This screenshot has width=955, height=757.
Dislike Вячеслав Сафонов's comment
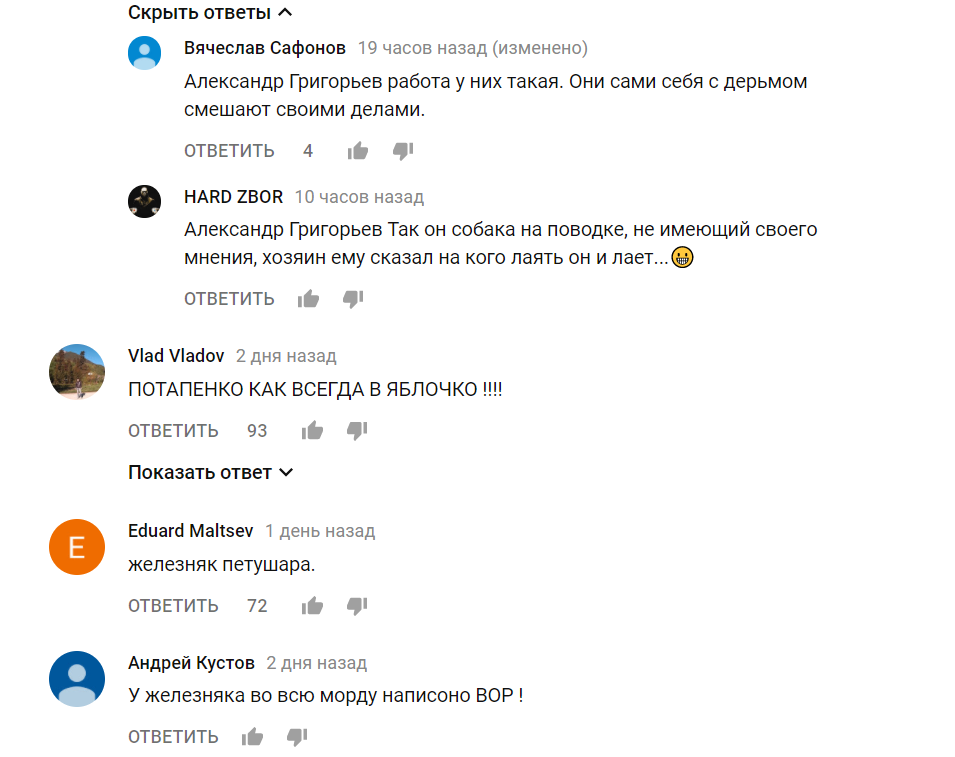403,150
